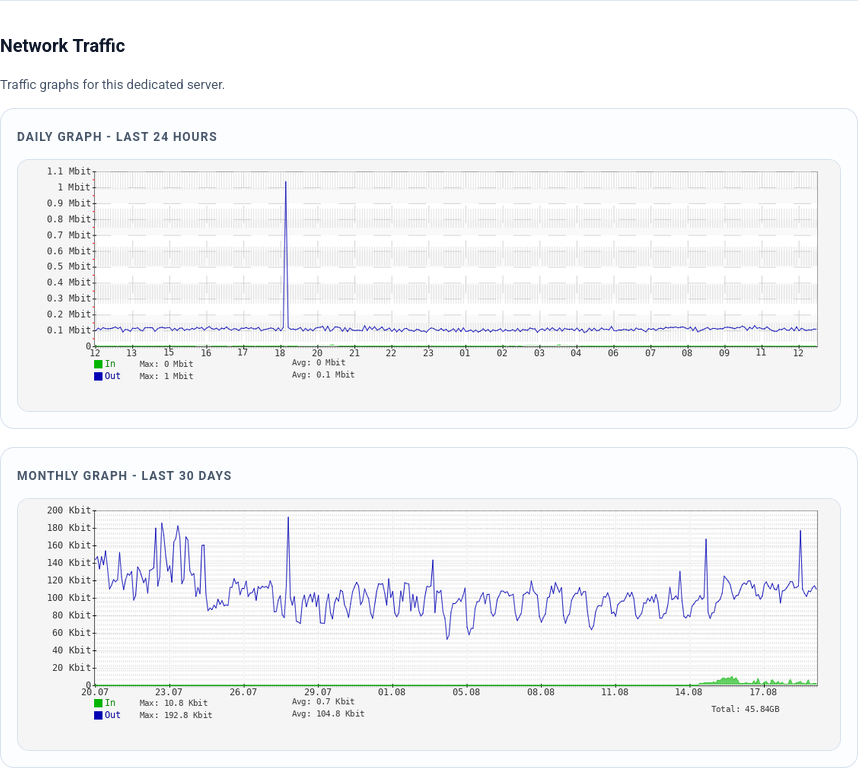The height and width of the screenshot is (768, 858).
Task: Click the '0.9 Mbit' axis label
Action: pos(68,203)
